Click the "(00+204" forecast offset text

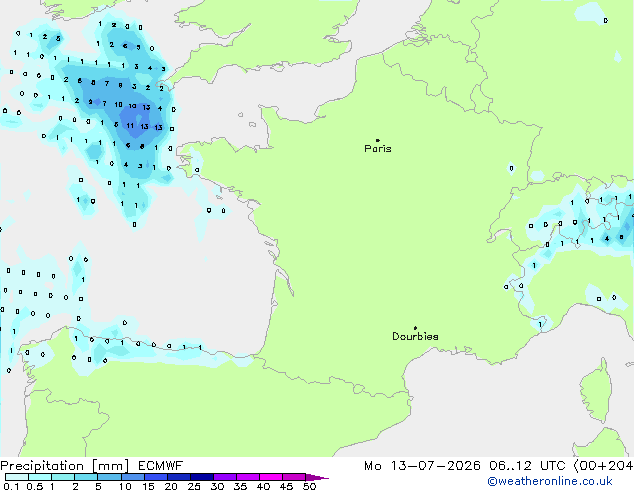click(603, 466)
